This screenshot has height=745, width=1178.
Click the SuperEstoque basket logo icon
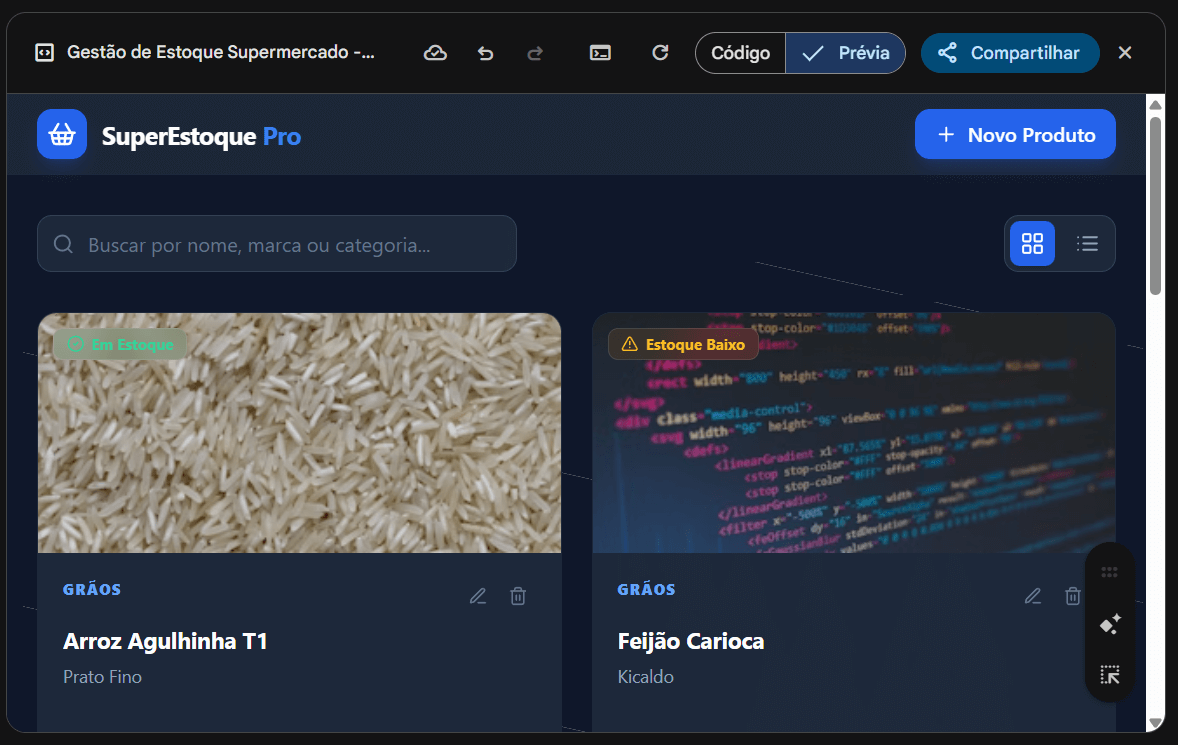click(62, 134)
